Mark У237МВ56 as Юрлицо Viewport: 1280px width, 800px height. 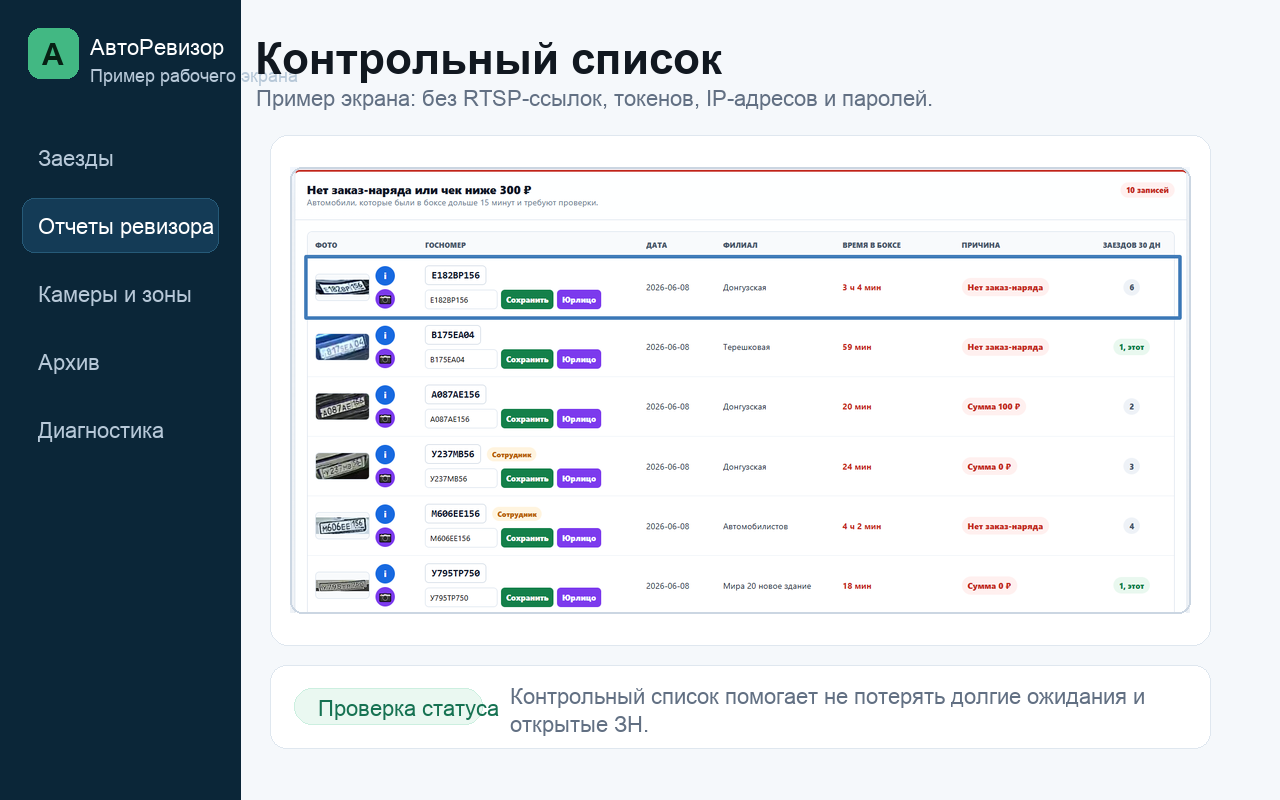(579, 478)
